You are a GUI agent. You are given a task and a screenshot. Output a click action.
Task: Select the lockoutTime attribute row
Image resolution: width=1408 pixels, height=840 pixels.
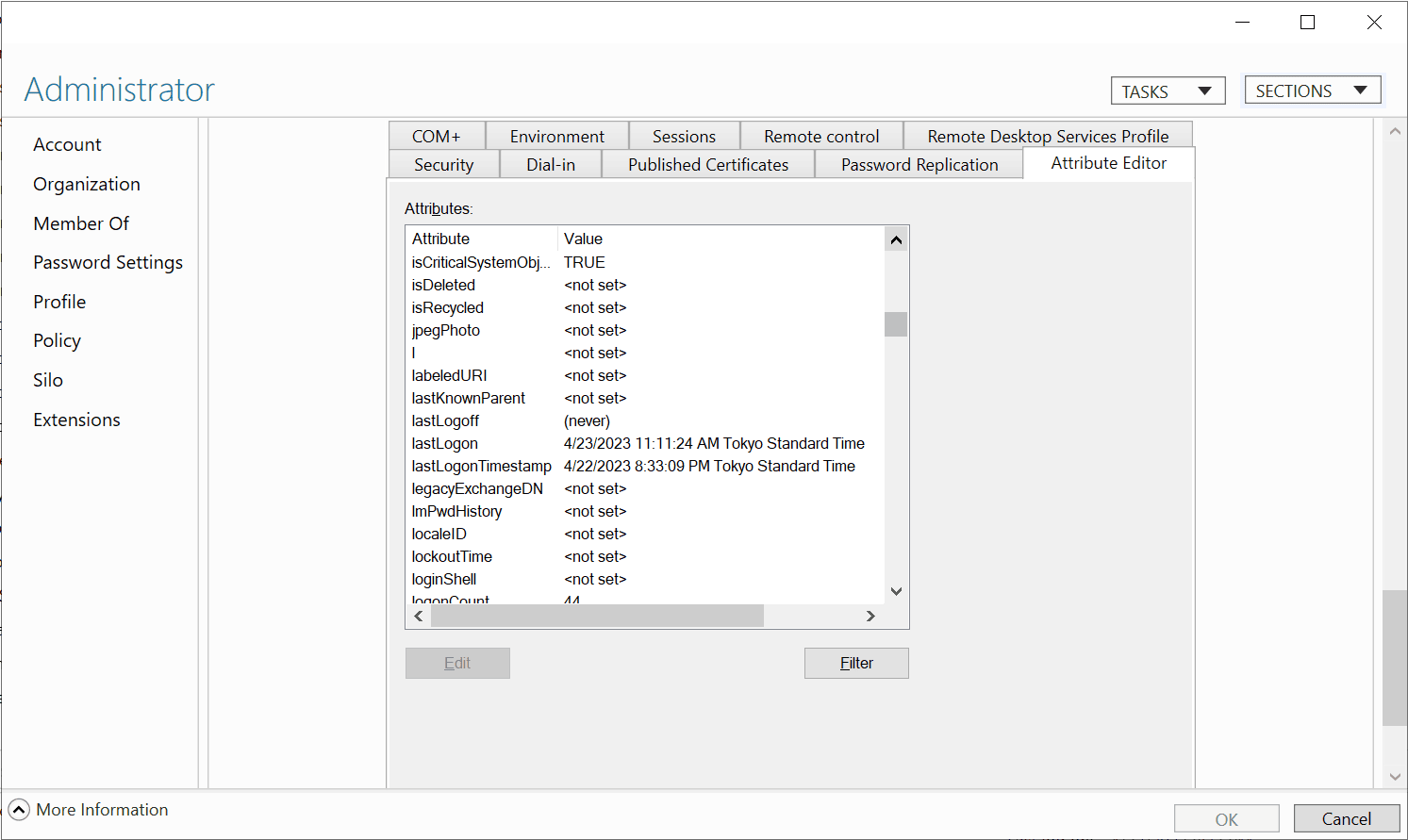645,556
